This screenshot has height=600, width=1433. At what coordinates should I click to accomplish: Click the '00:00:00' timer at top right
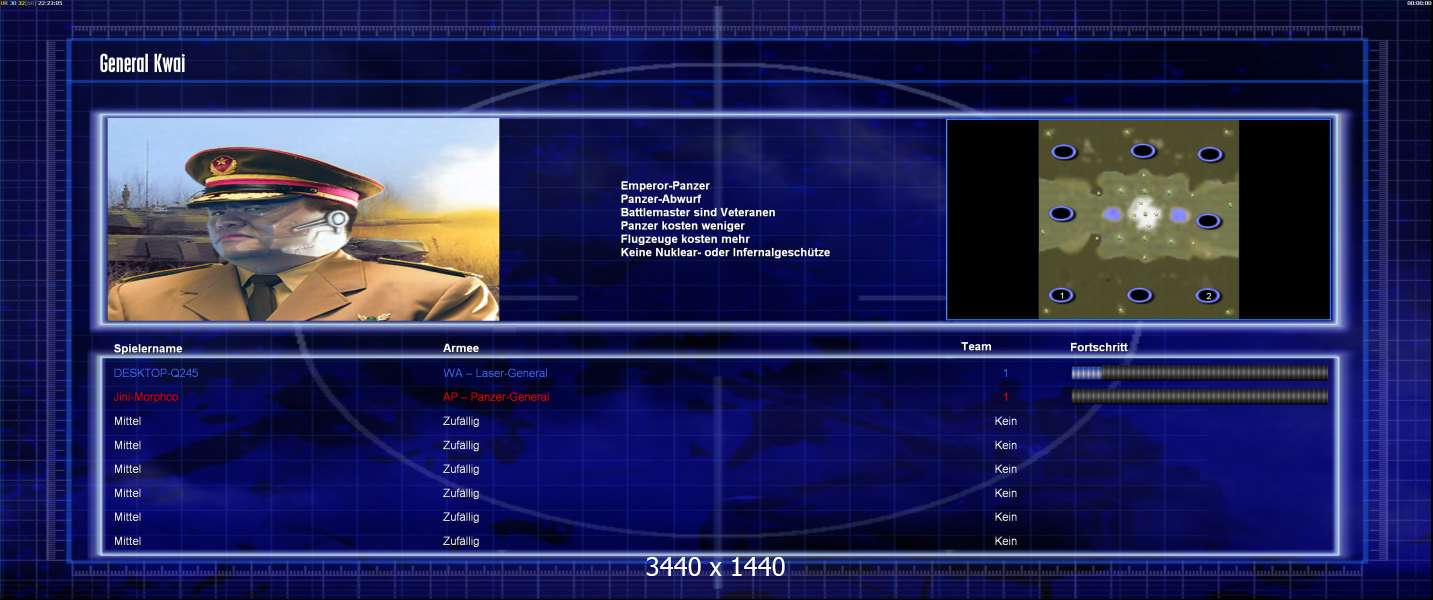pyautogui.click(x=1419, y=3)
